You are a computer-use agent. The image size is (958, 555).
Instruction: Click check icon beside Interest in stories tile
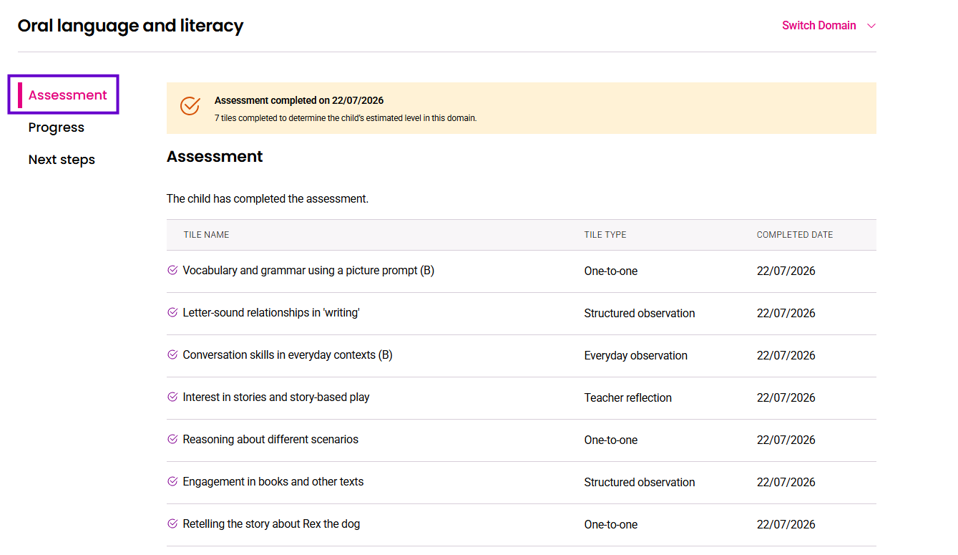tap(172, 397)
